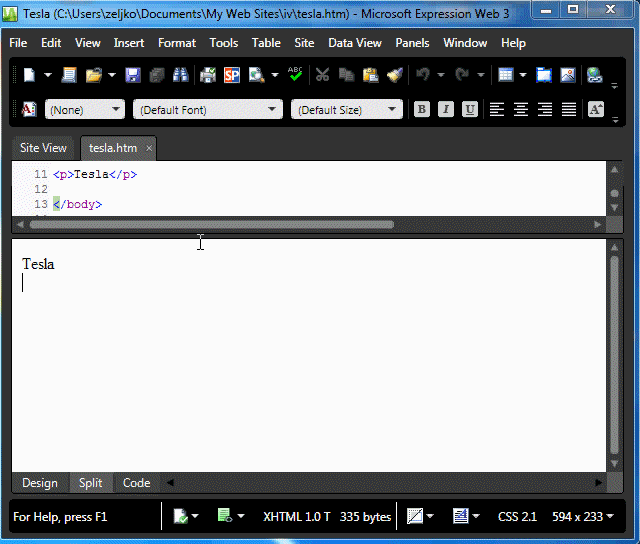Click the SuperPreview SP icon

tap(232, 75)
